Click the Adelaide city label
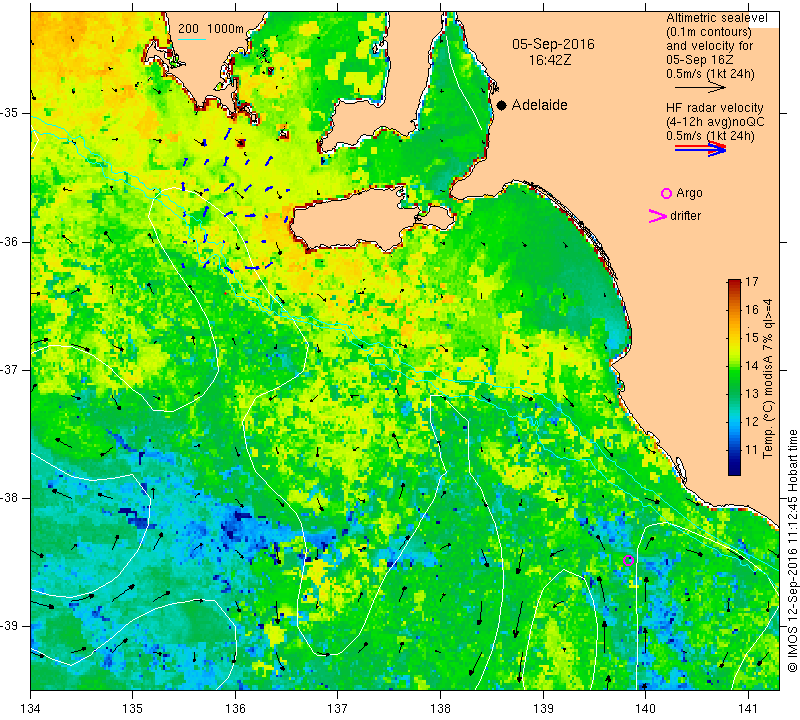The width and height of the screenshot is (800, 720). tap(539, 105)
